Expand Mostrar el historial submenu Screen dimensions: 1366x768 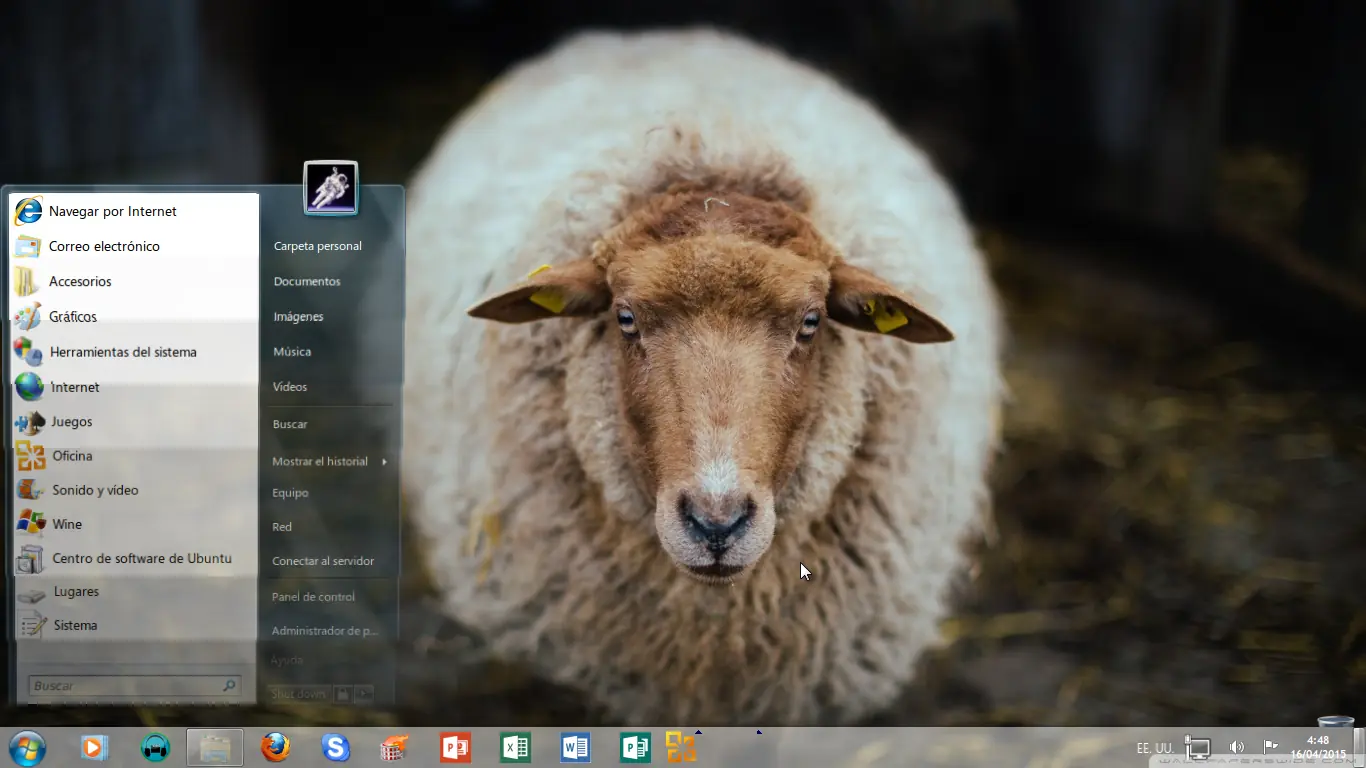330,461
